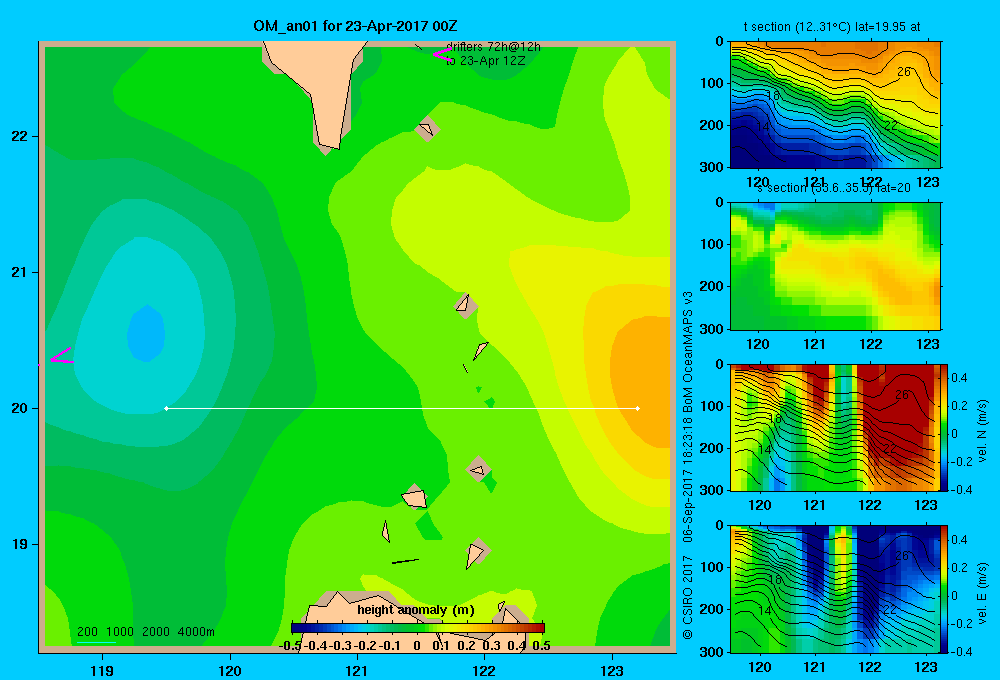This screenshot has width=1000, height=680.
Task: Select the magenta drifter arrow near latitude 20.4
Action: click(61, 356)
